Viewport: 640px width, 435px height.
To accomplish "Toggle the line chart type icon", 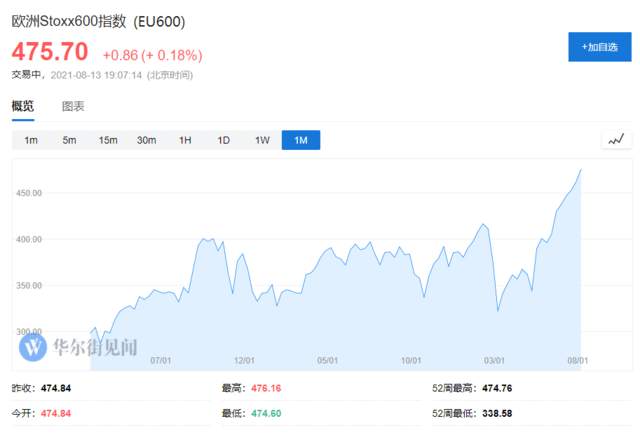I will tap(616, 140).
